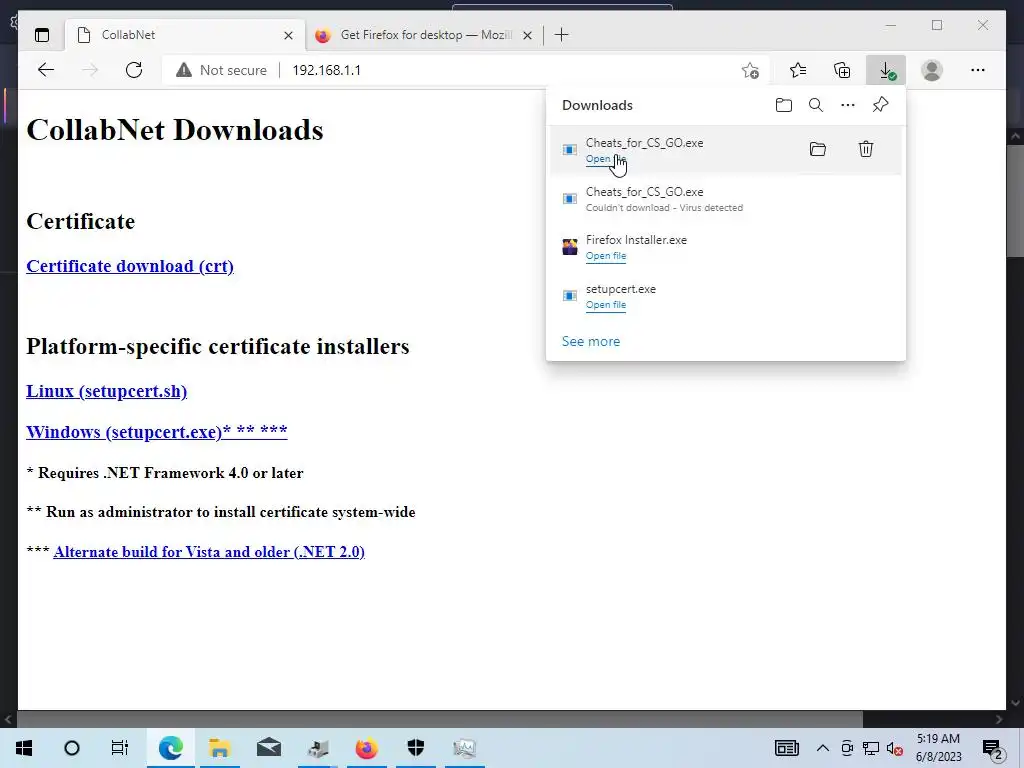
Task: Select the virus-detected Cheats_for_CS_GO.exe entry
Action: (726, 199)
